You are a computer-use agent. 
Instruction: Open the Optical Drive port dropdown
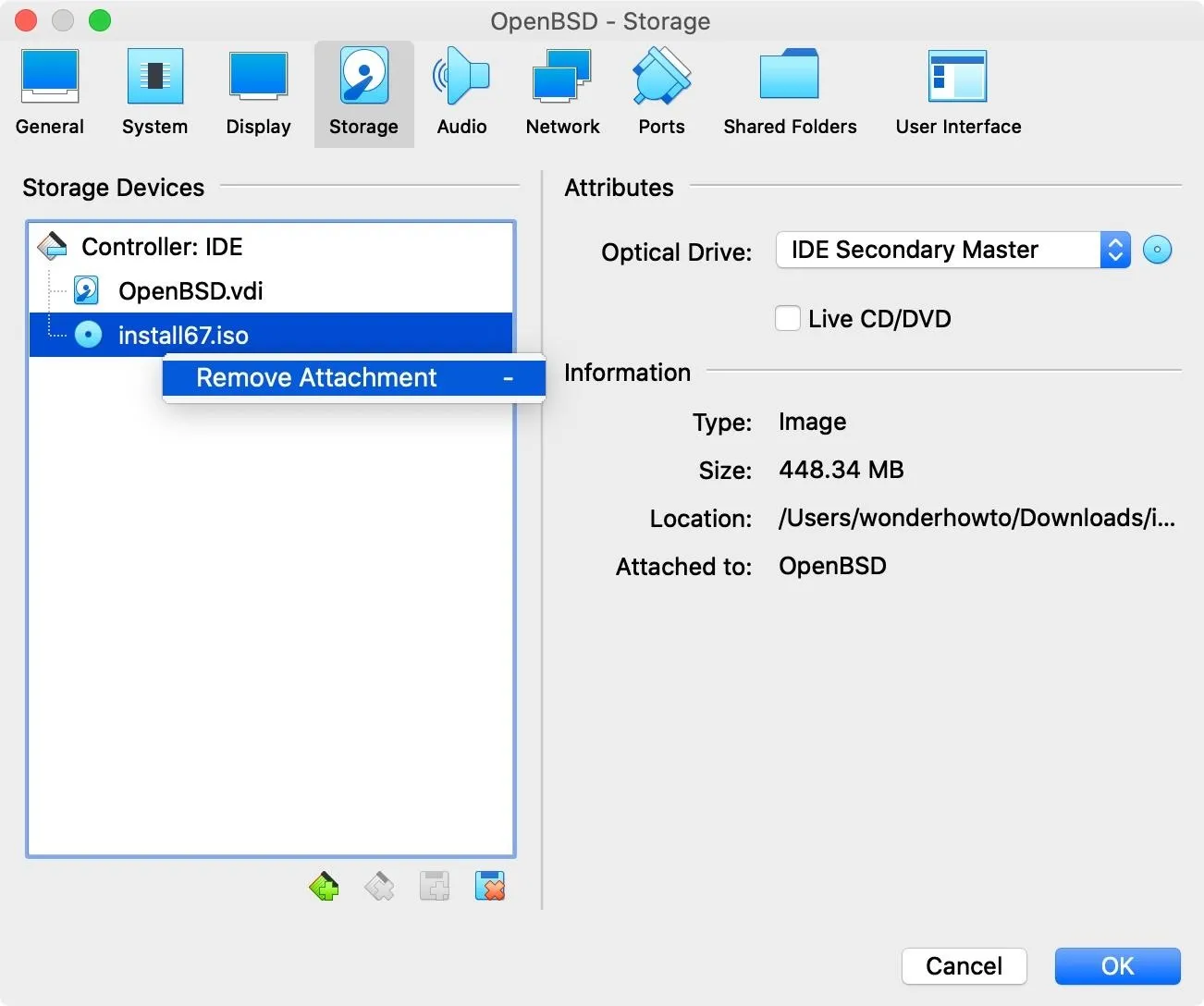pyautogui.click(x=952, y=250)
